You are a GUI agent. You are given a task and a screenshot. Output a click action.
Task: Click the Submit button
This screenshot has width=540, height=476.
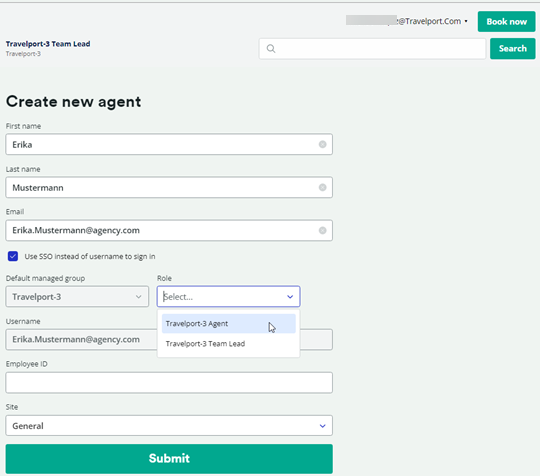169,459
